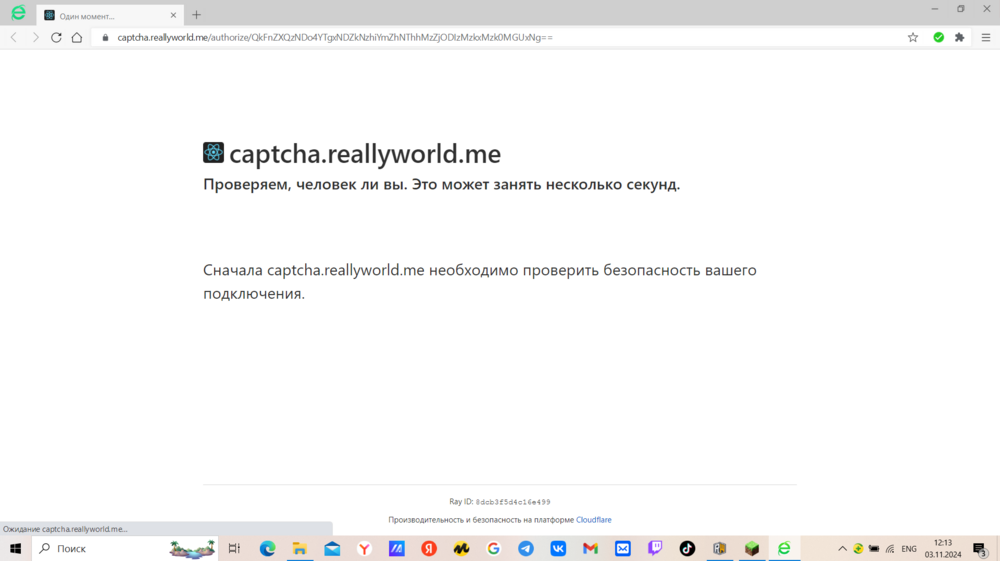The image size is (1000, 561).
Task: Click the address bar URL field
Action: (497, 38)
